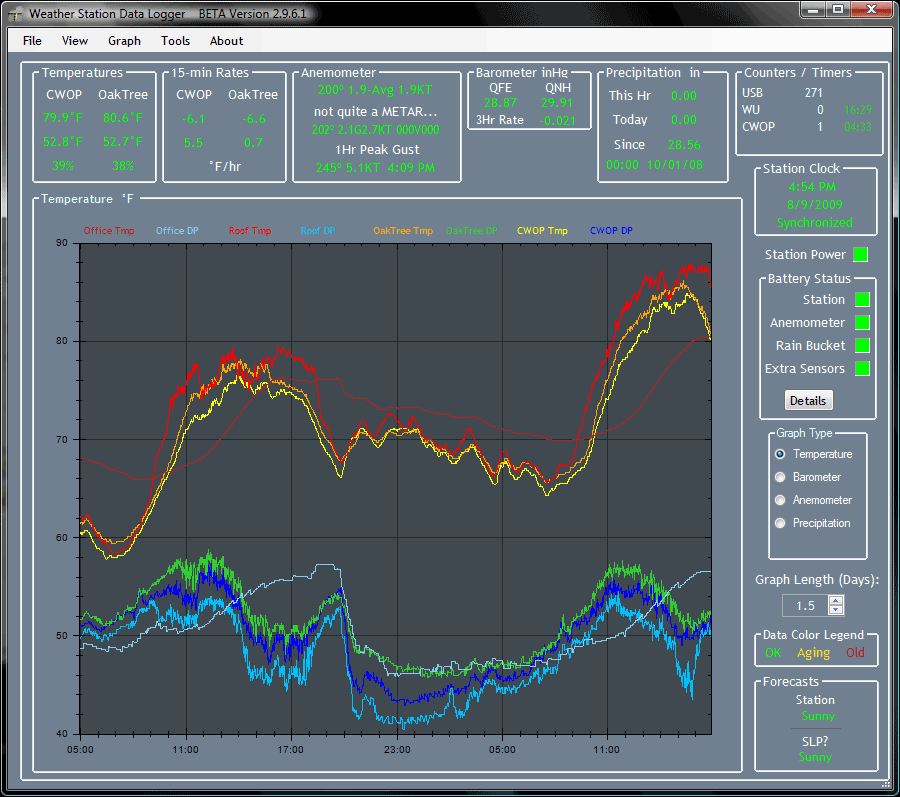This screenshot has width=900, height=797.
Task: Click the 15-min CWOP rate -6.1
Action: [193, 119]
